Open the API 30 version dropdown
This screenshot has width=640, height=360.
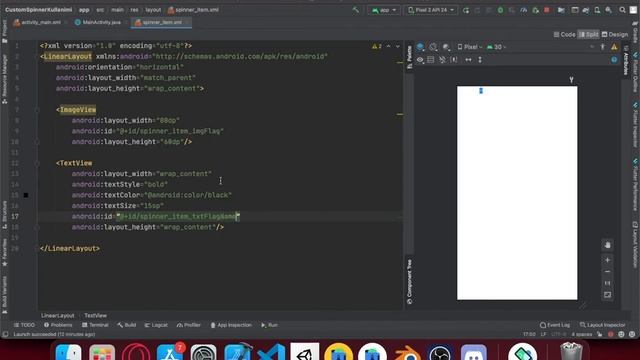pos(496,47)
